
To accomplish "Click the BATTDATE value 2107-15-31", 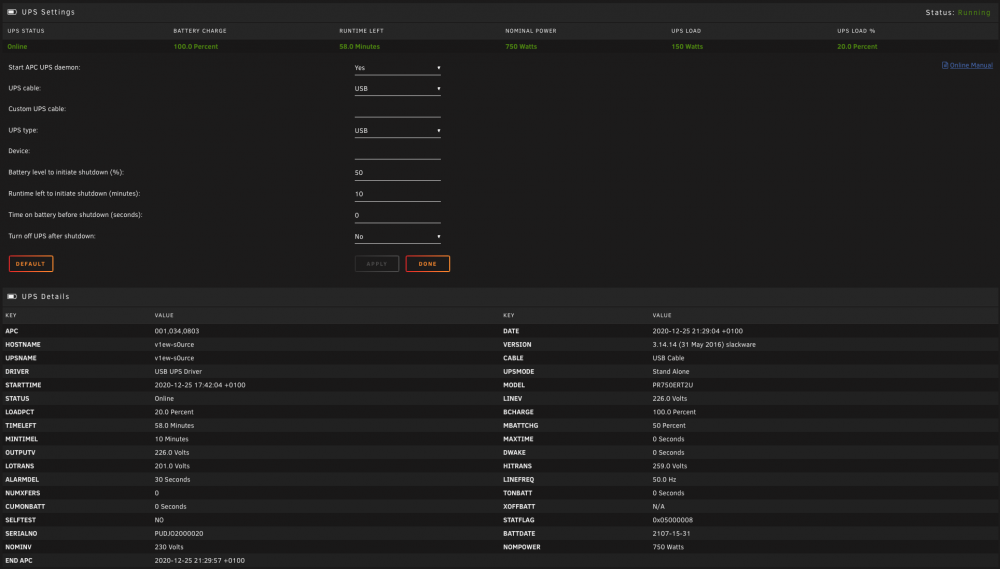I will tap(672, 533).
